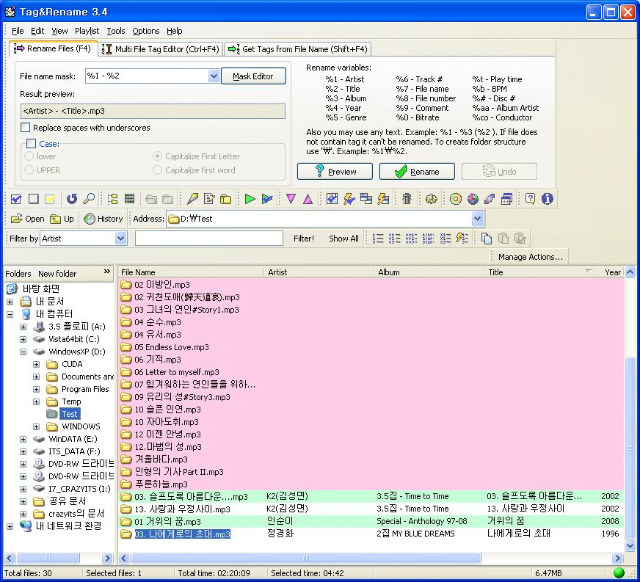Toggle Replace spaces with underscores checkbox
This screenshot has width=640, height=582.
tap(25, 128)
